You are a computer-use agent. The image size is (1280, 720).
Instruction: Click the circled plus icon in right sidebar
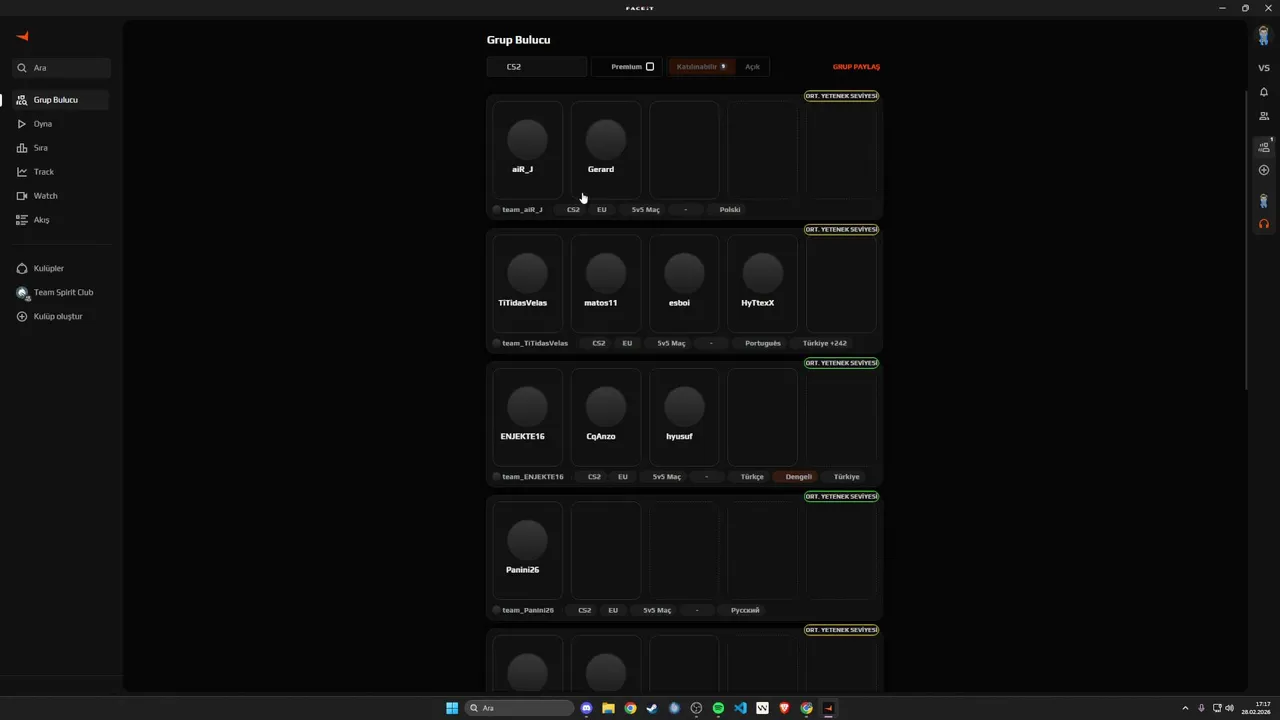1264,170
